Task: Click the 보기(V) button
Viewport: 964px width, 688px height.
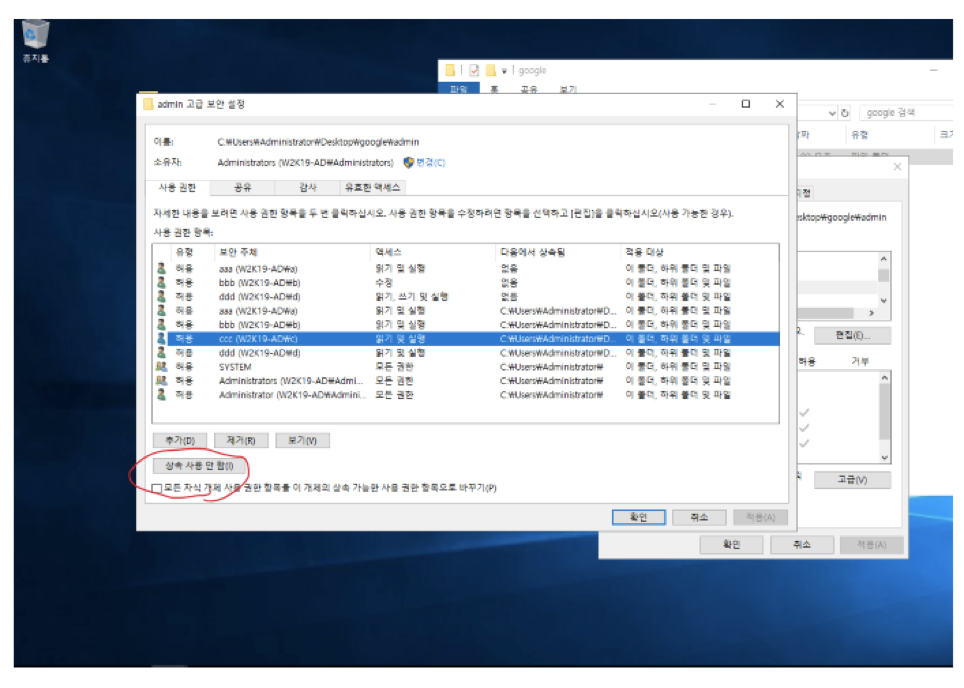Action: 302,441
